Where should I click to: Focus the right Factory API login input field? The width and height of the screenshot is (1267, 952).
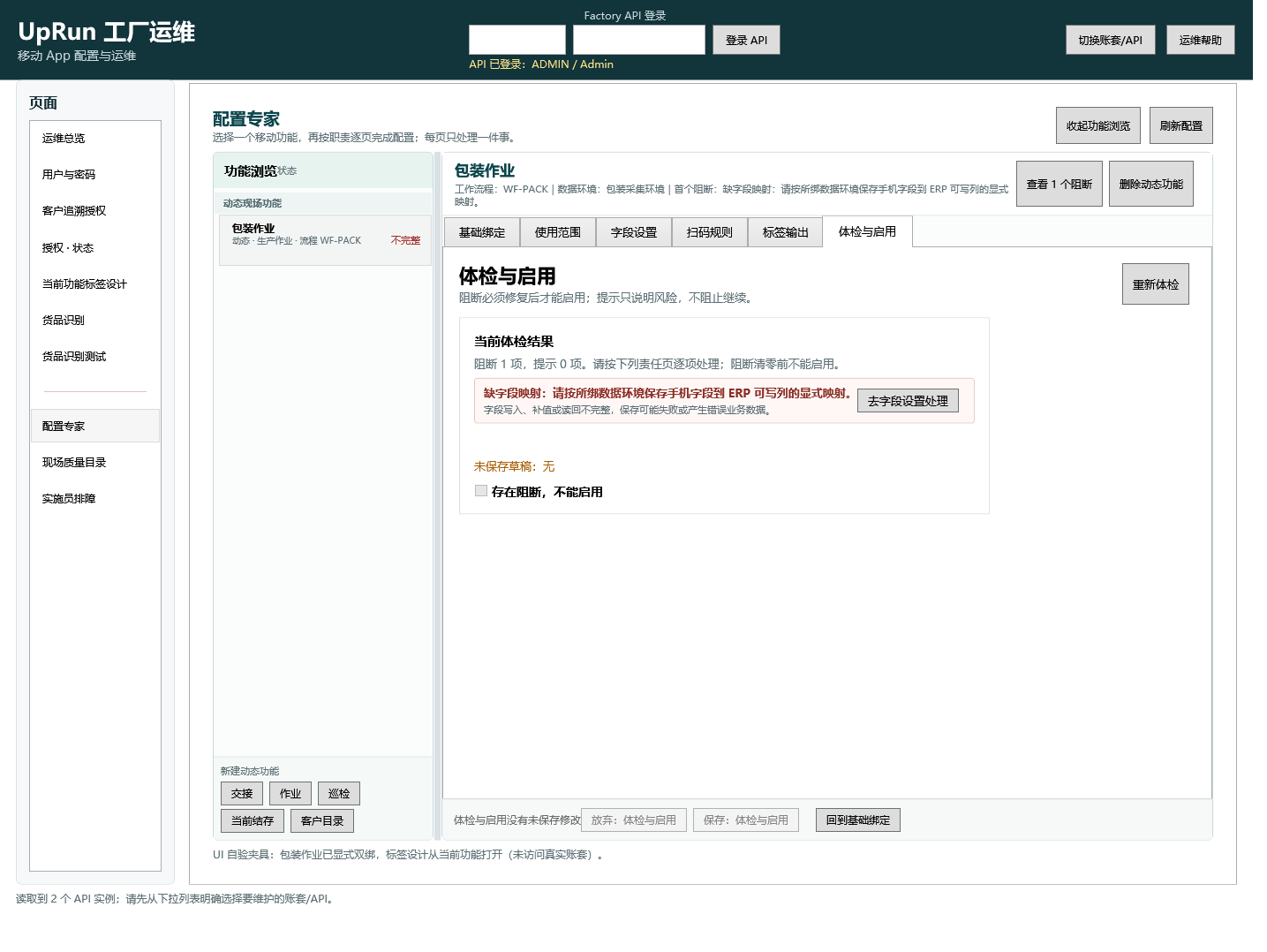pyautogui.click(x=639, y=40)
